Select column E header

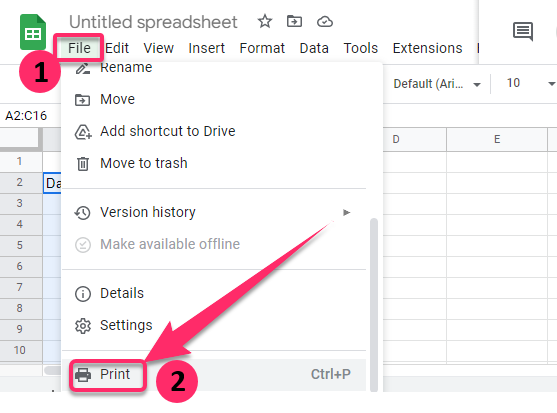497,139
